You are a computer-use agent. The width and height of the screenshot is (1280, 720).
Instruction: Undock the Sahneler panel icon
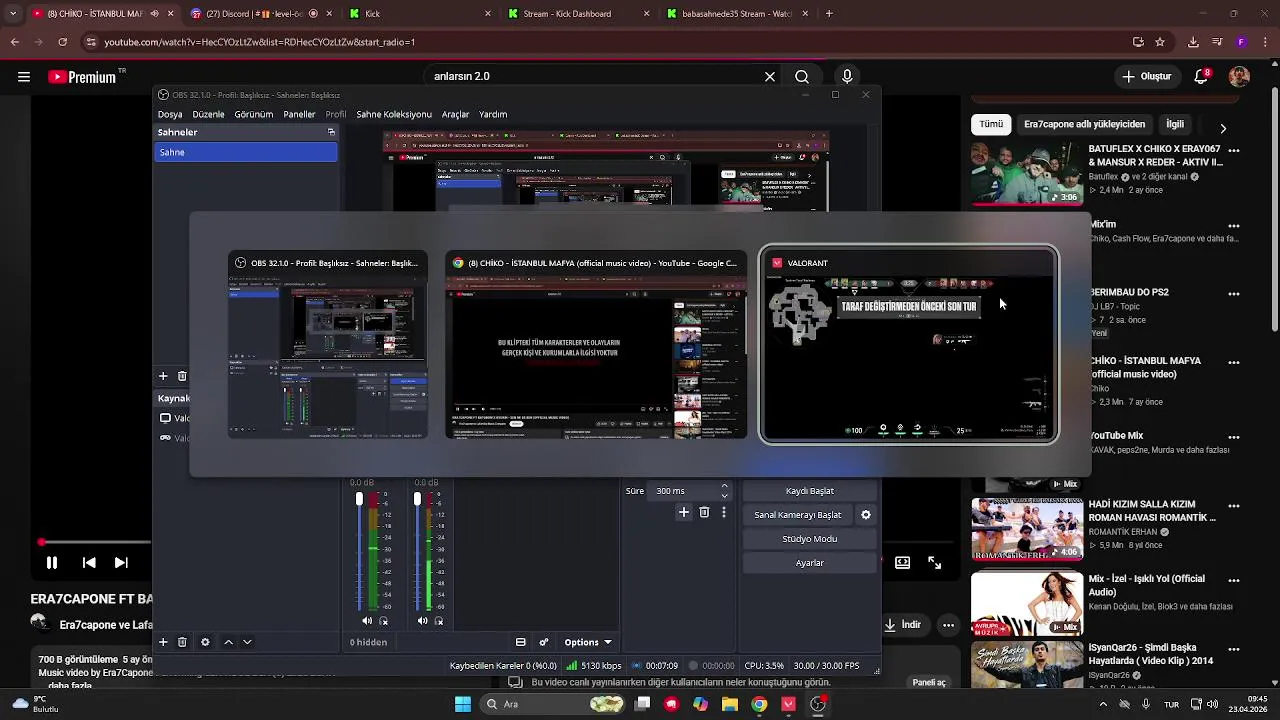tap(331, 132)
